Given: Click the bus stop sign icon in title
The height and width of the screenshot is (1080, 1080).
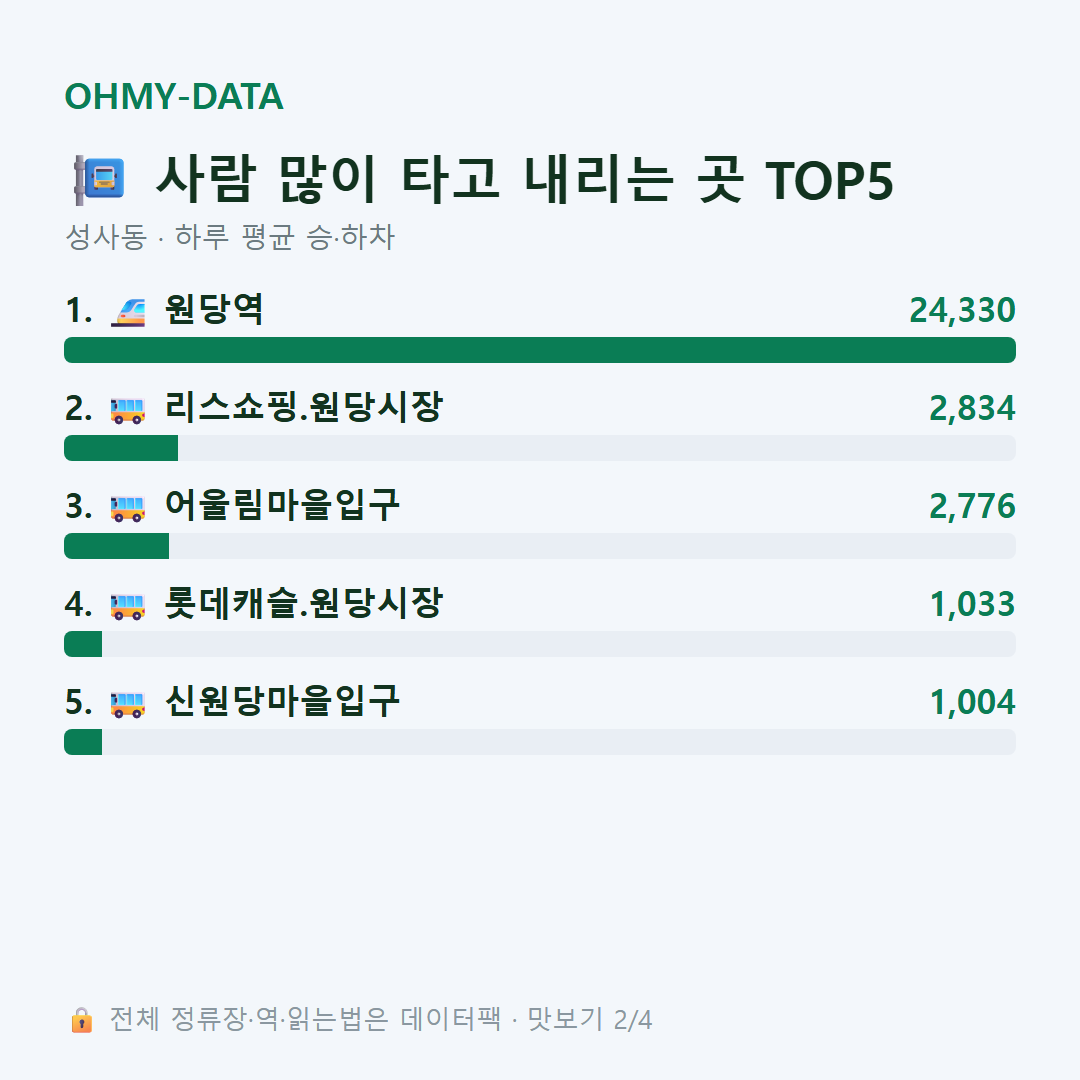Looking at the screenshot, I should tap(100, 180).
